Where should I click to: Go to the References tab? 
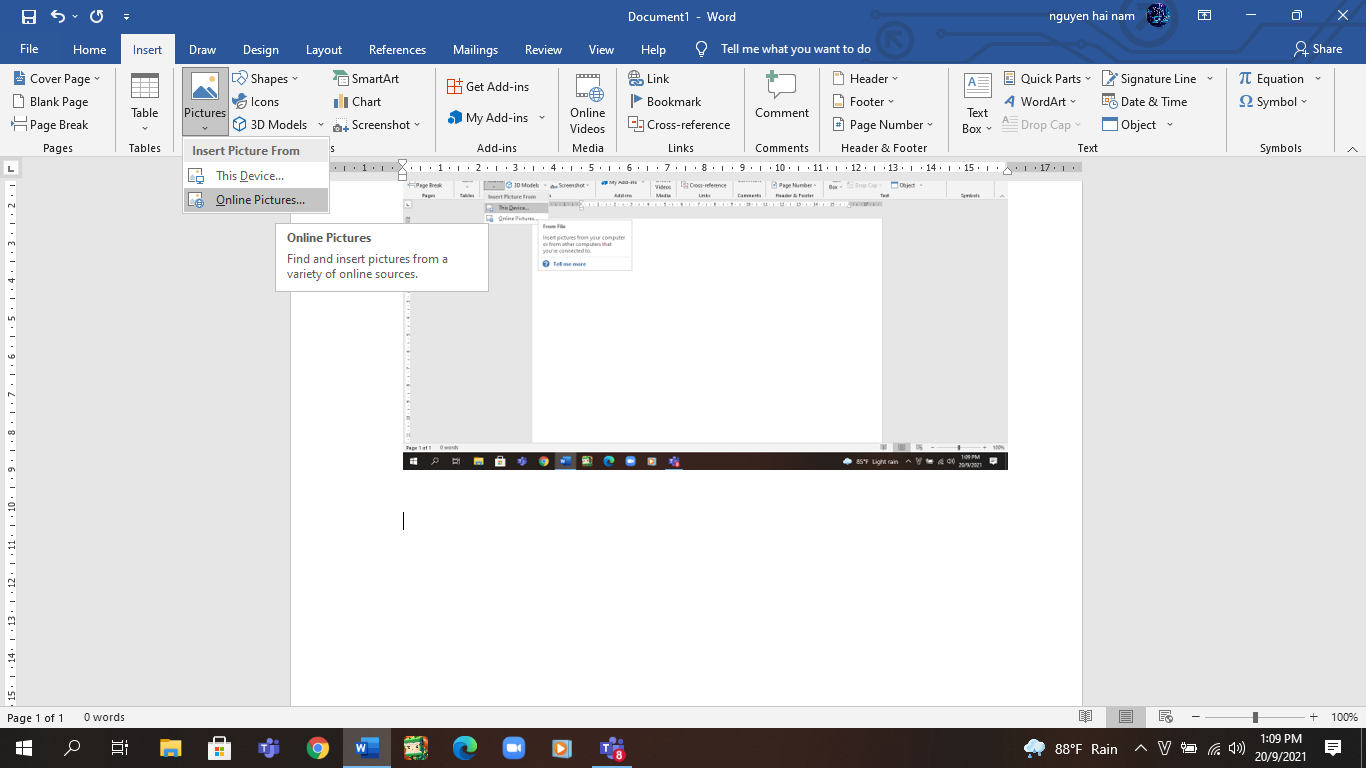(x=397, y=49)
